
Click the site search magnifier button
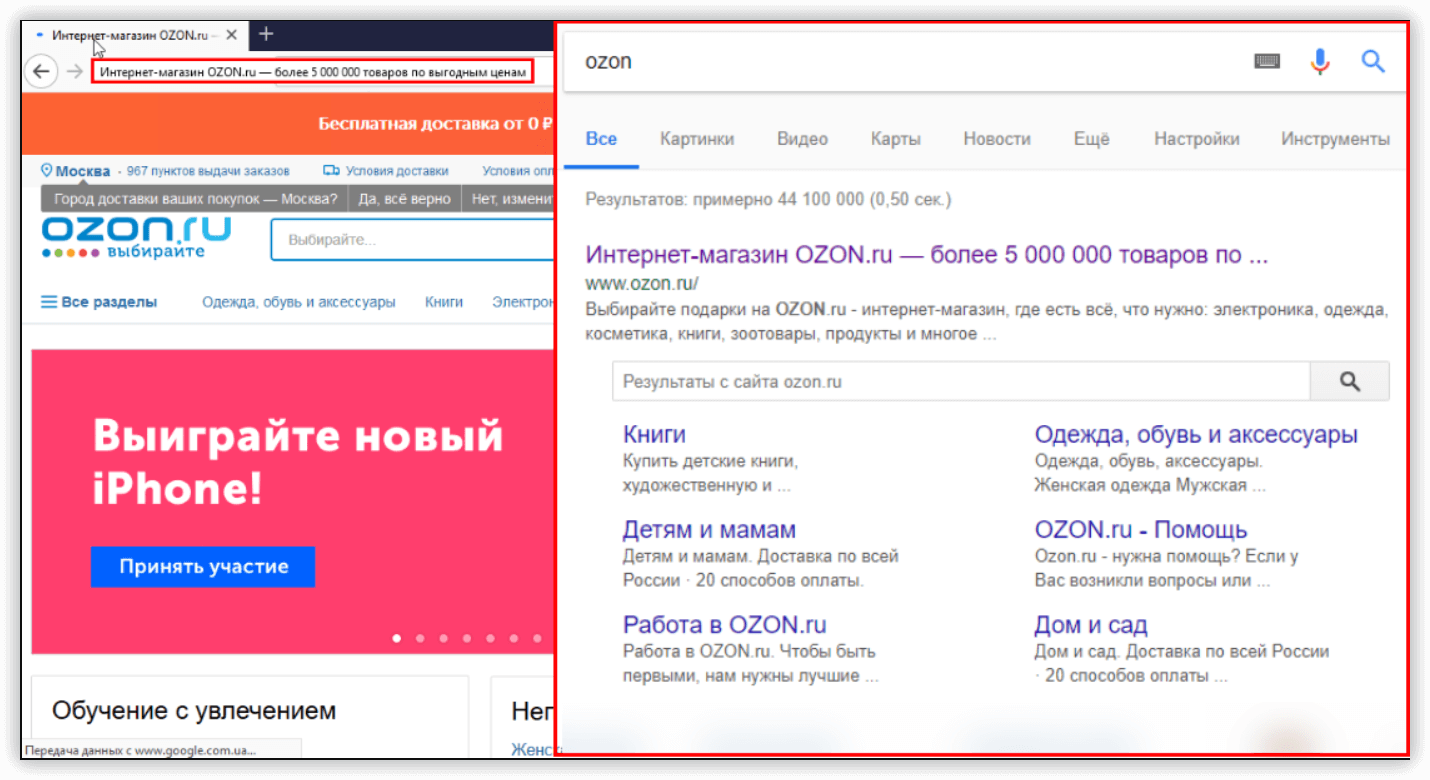1350,381
